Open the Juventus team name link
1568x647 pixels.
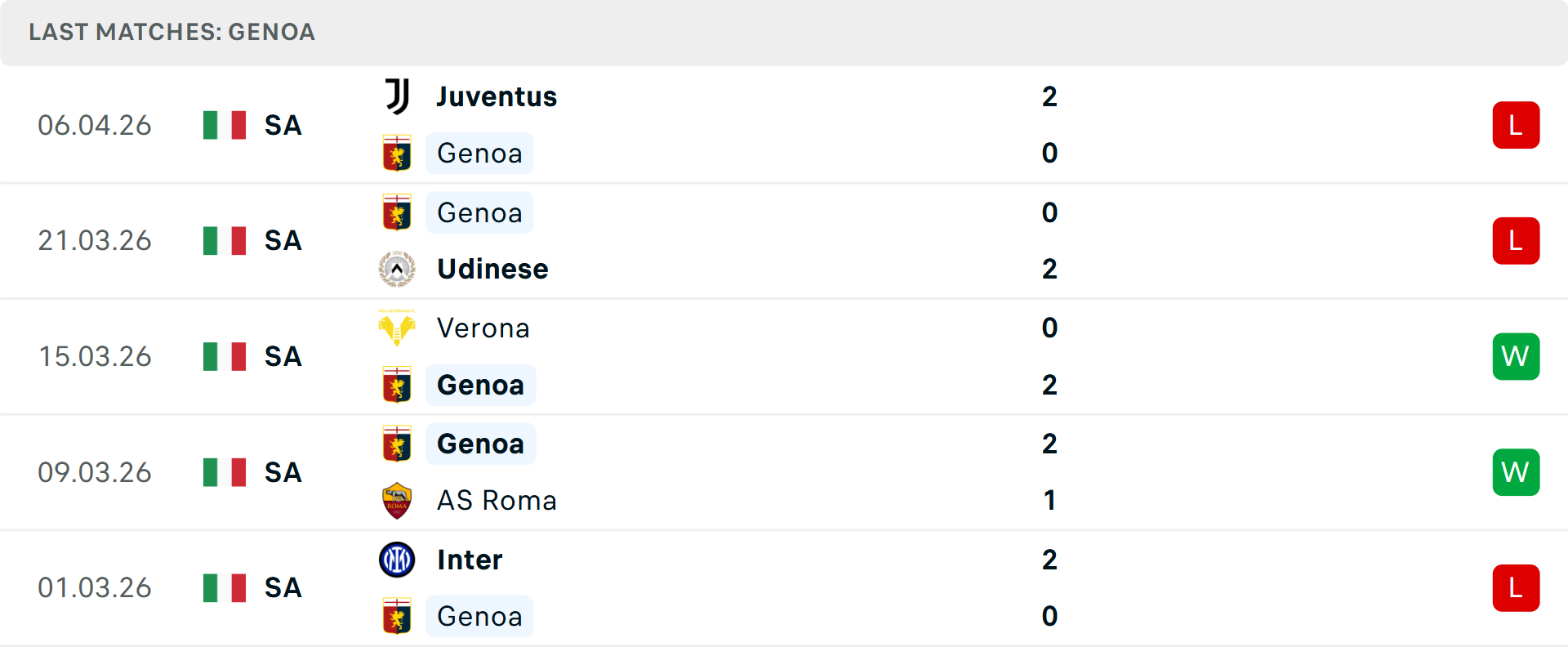[x=495, y=96]
